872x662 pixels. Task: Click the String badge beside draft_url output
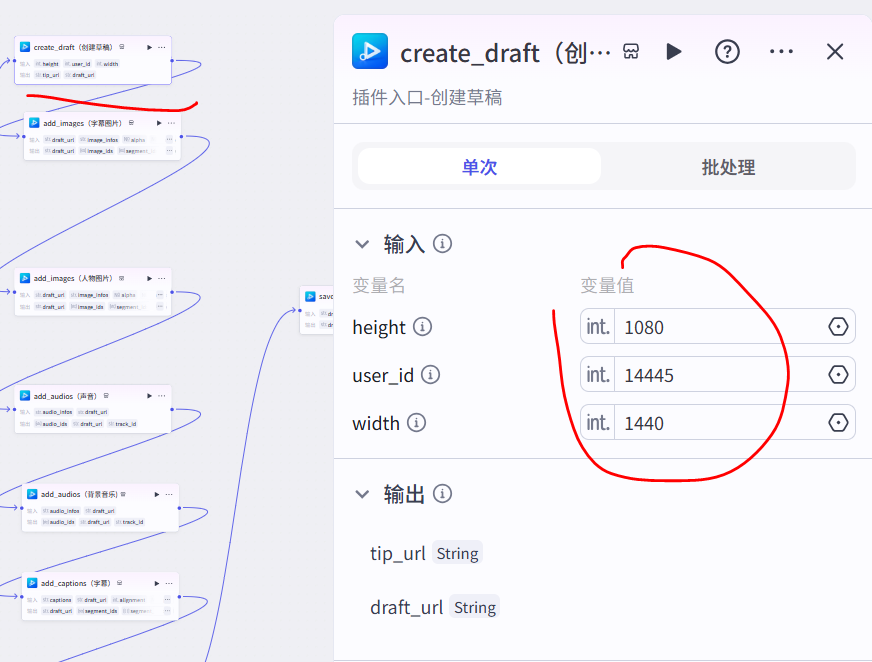[x=475, y=607]
